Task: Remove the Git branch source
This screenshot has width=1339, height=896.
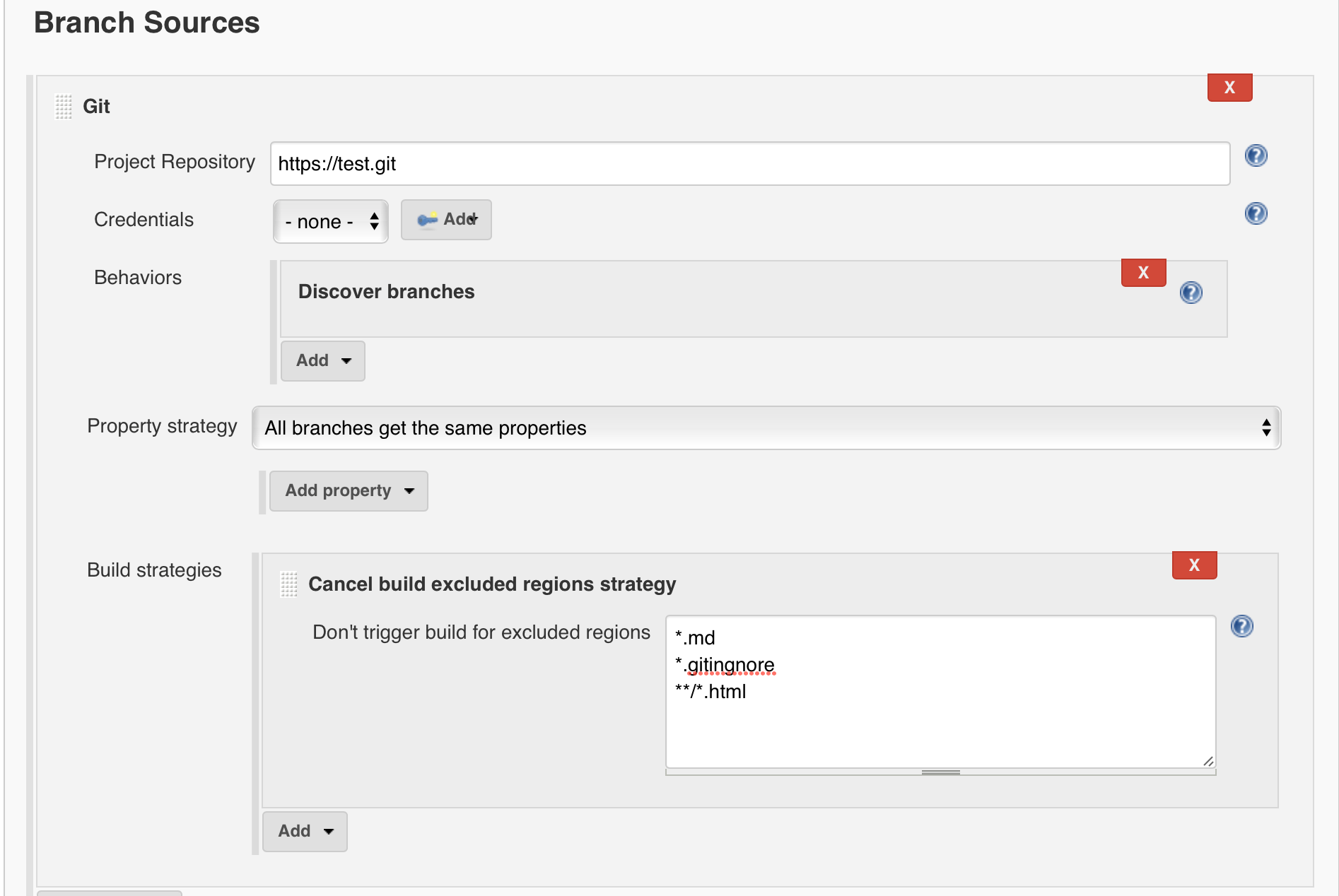Action: pyautogui.click(x=1229, y=88)
